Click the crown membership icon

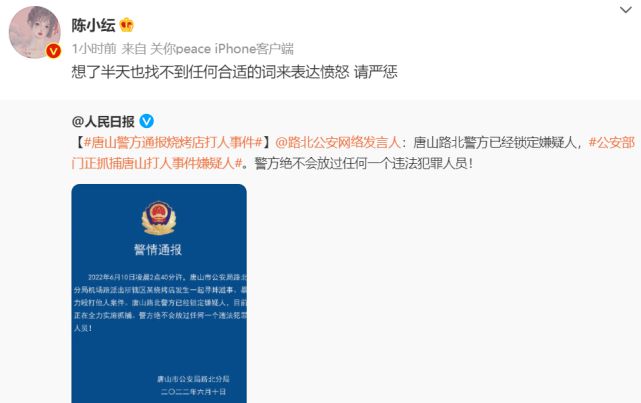pos(127,25)
